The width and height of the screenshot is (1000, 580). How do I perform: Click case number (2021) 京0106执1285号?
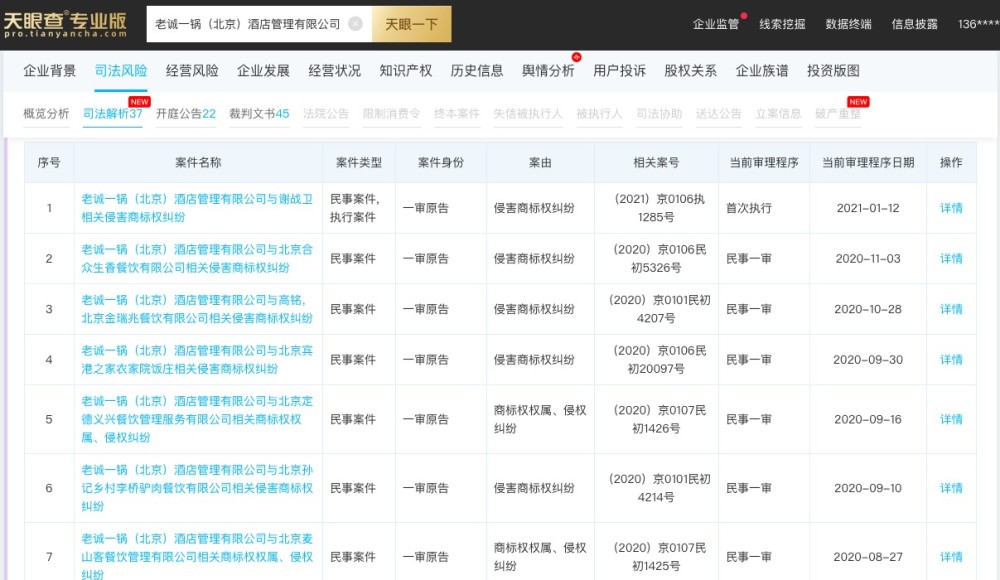656,208
